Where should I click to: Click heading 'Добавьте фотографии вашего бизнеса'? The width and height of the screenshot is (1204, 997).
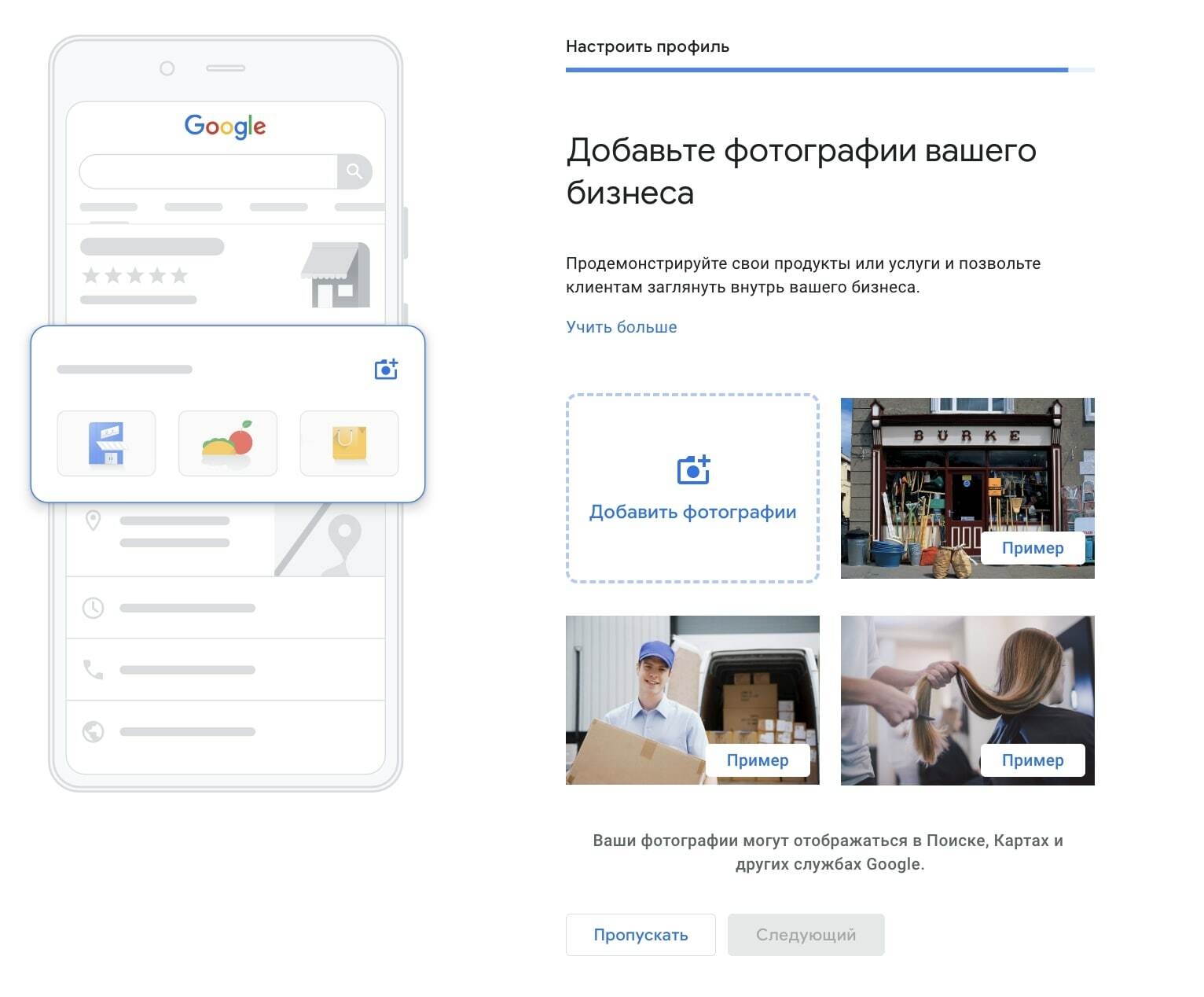click(802, 171)
